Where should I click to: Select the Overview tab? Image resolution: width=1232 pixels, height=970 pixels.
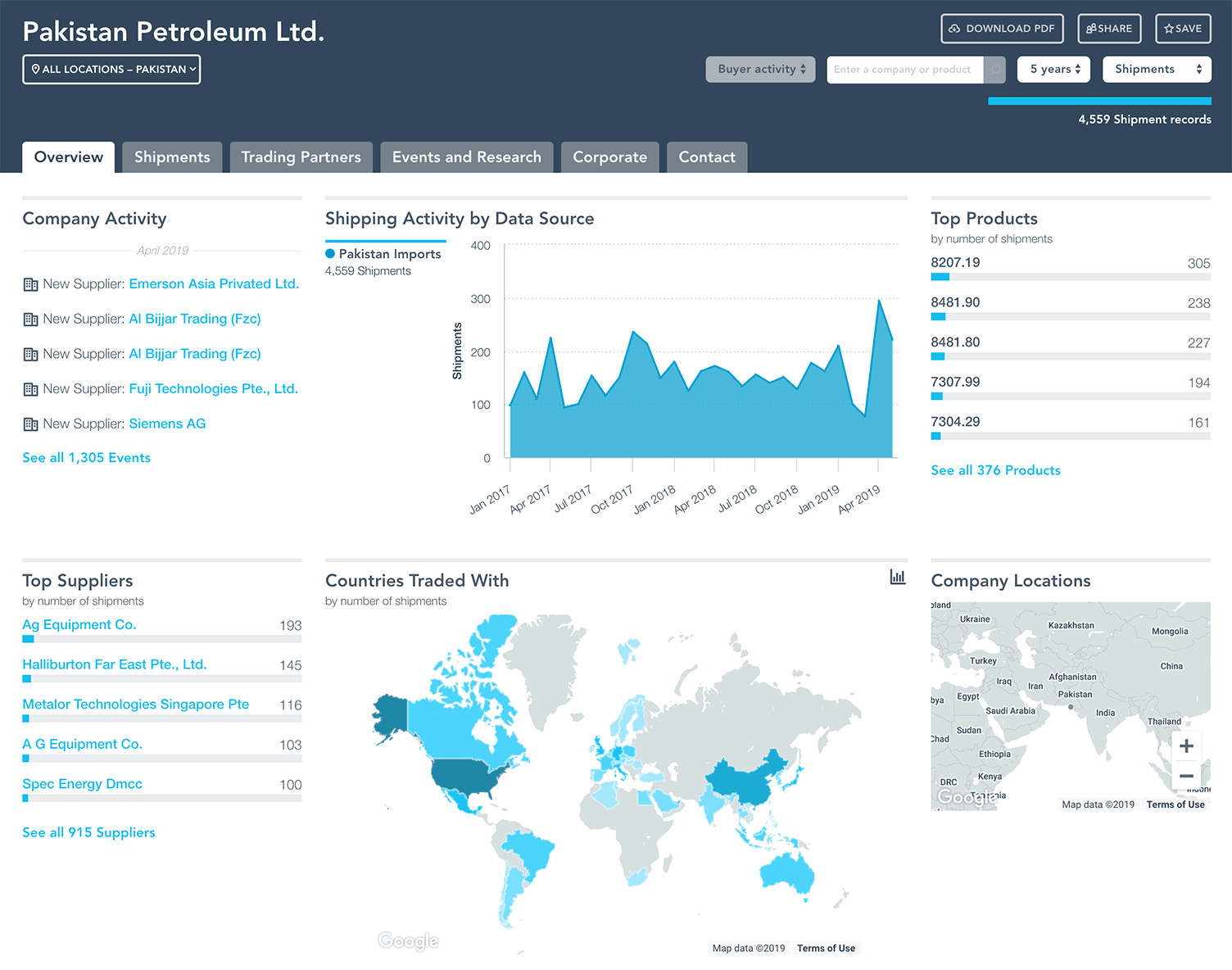tap(69, 157)
